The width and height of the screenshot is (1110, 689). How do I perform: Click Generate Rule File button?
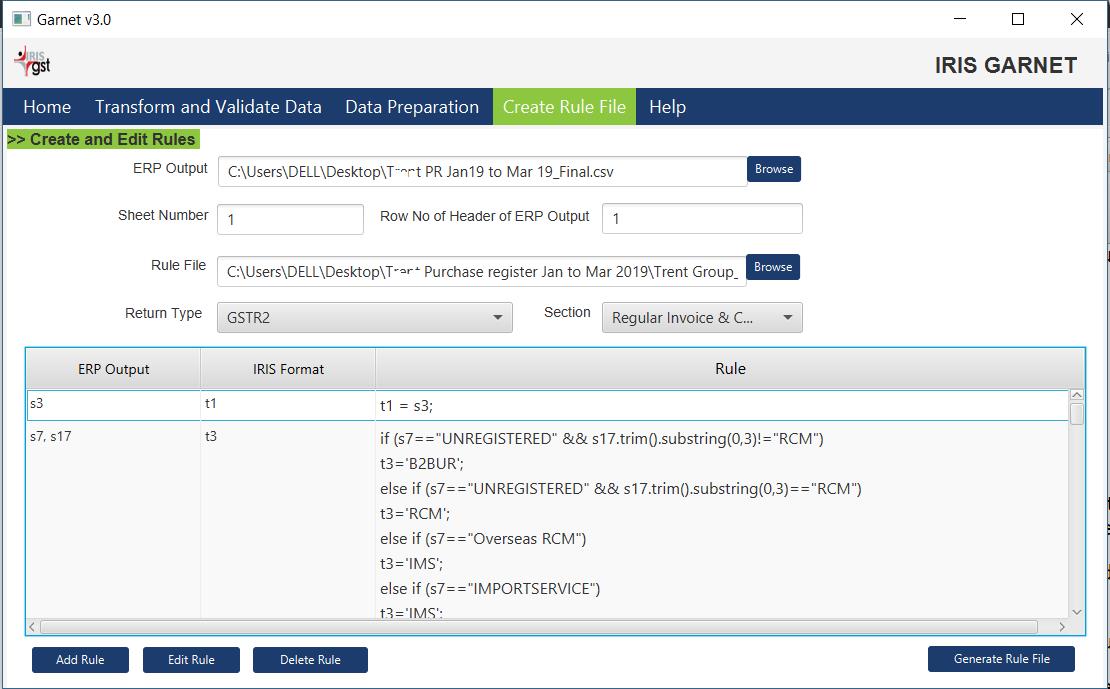pyautogui.click(x=1002, y=659)
